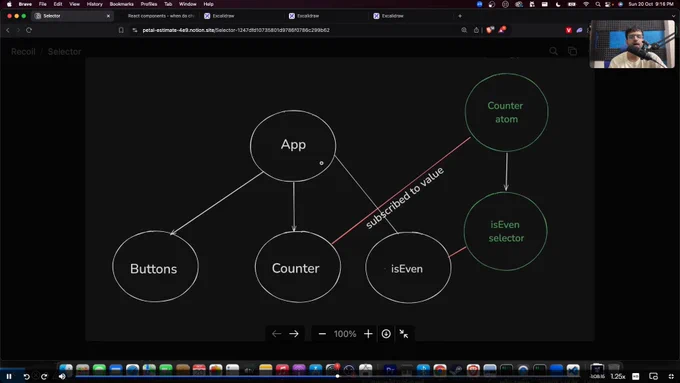Click the green Counter atom label
680x383 pixels.
tap(506, 112)
